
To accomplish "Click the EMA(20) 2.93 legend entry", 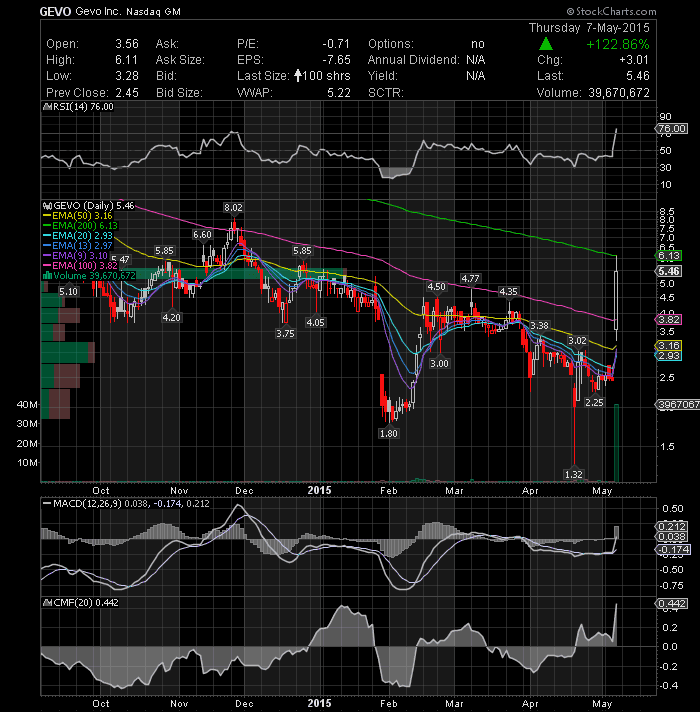I will pos(82,236).
